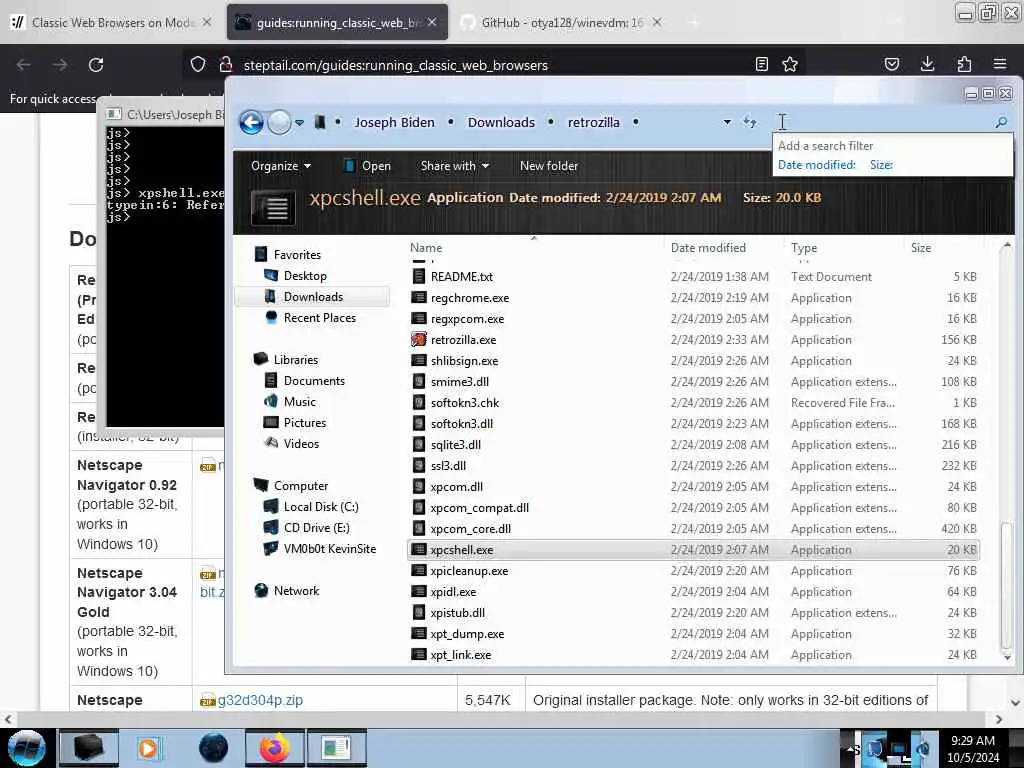Screen dimensions: 1024x768
Task: Select Libraries in the navigation pane
Action: pos(295,360)
